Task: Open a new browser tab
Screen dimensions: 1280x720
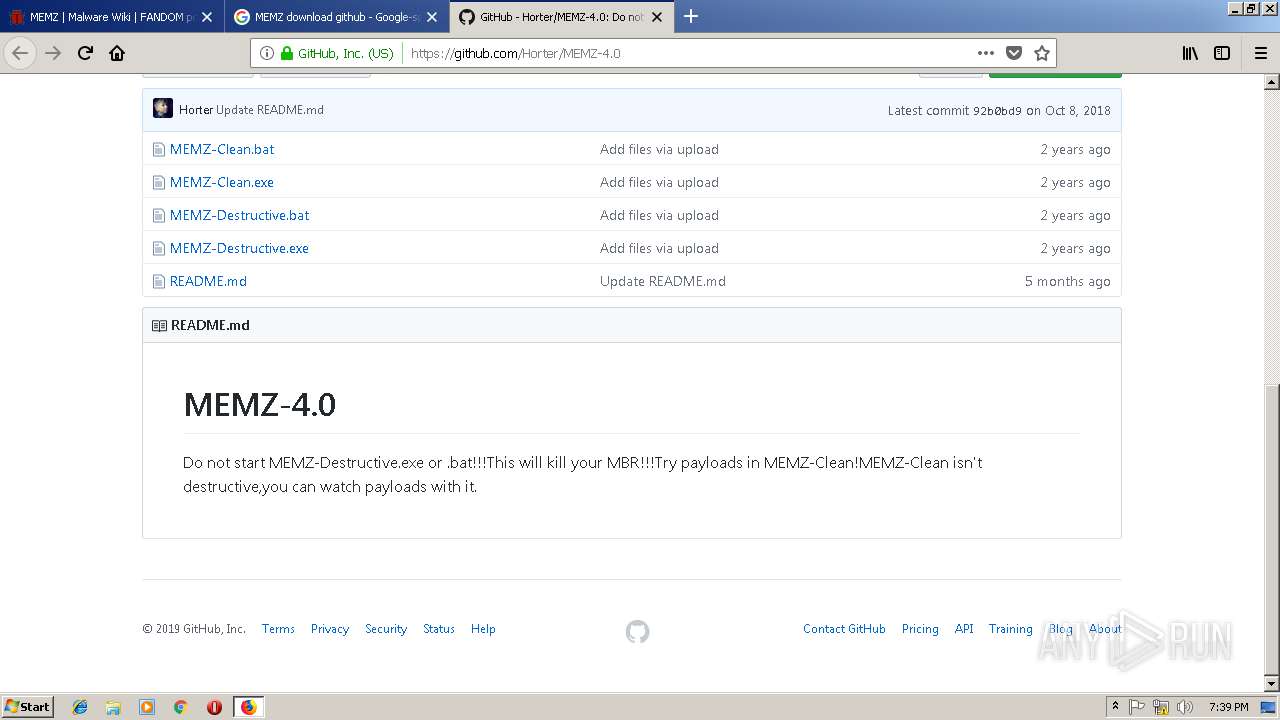Action: click(690, 16)
